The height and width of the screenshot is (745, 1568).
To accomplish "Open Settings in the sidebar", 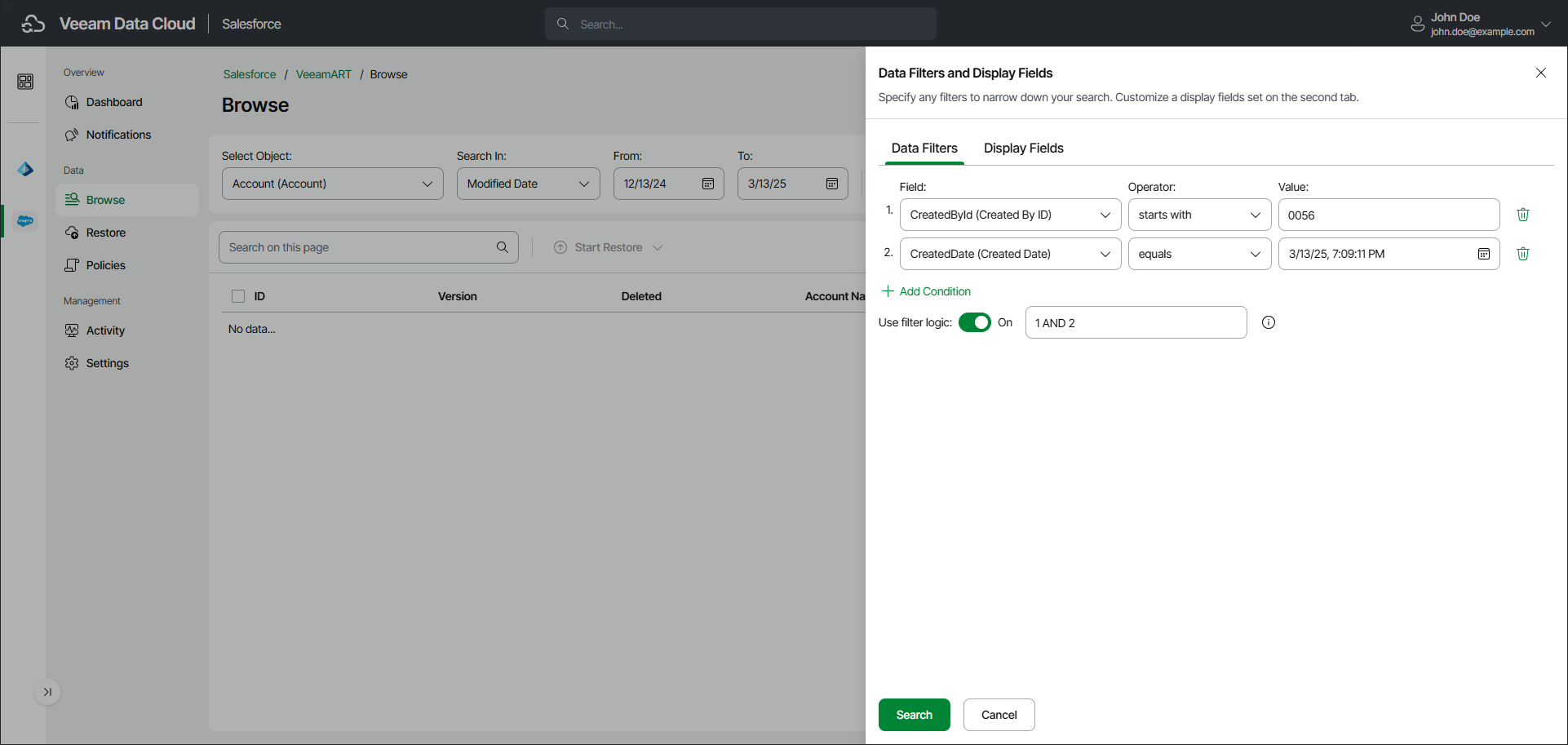I will (x=127, y=363).
